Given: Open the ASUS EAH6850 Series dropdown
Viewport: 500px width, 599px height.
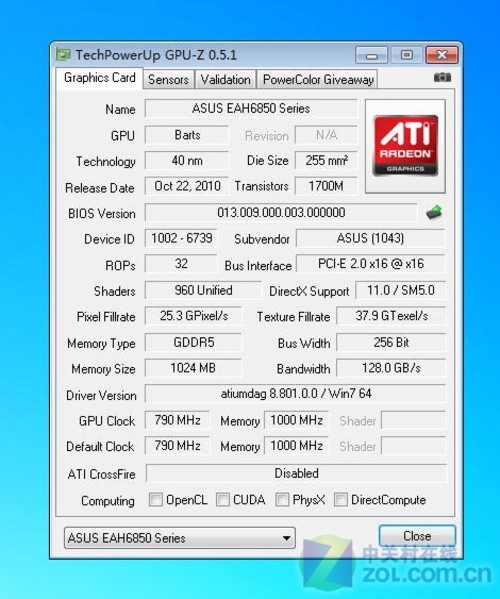Looking at the screenshot, I should pos(180,538).
